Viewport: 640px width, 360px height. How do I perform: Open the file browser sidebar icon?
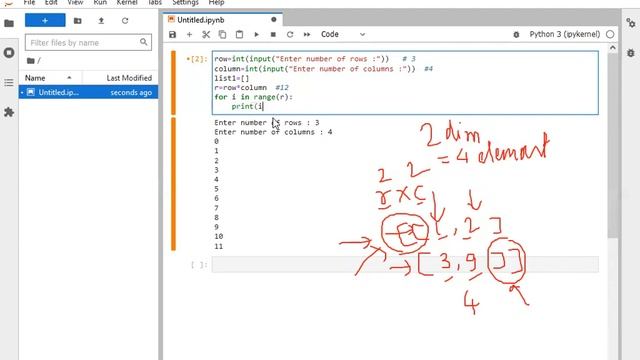pos(9,23)
